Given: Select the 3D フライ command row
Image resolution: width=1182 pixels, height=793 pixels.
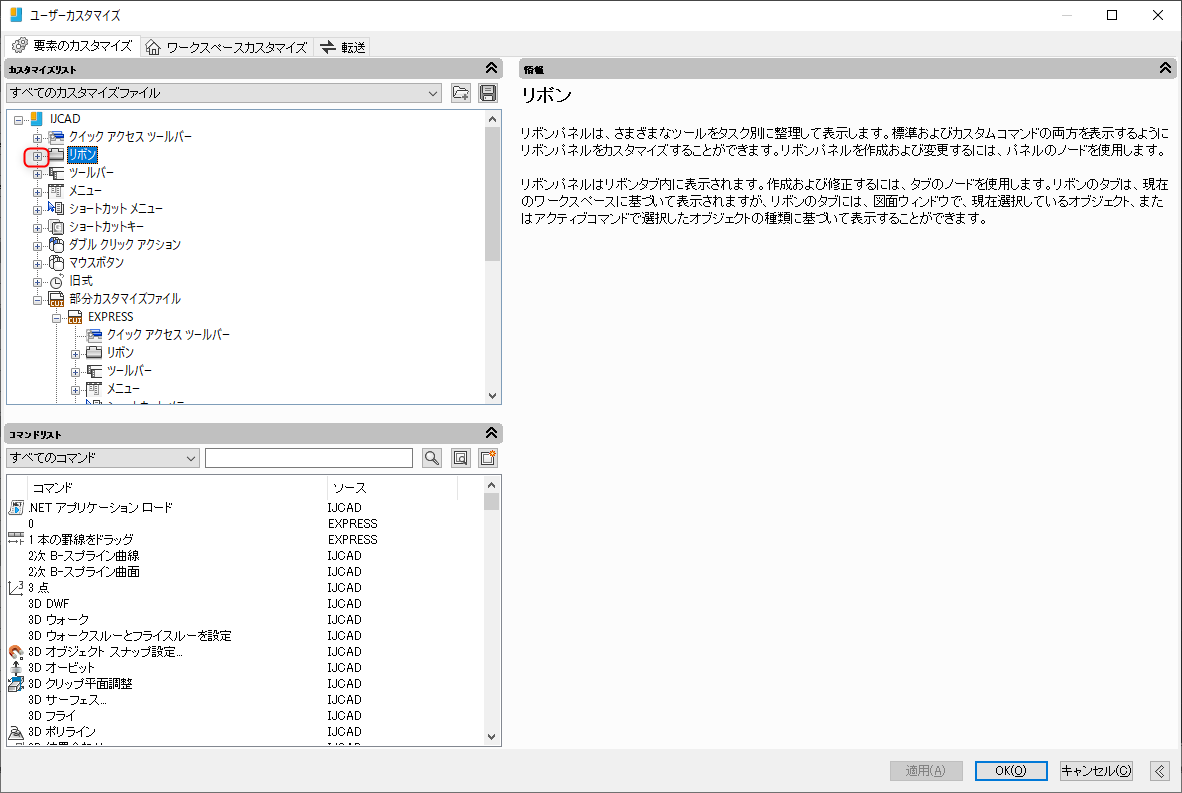Looking at the screenshot, I should [x=246, y=715].
